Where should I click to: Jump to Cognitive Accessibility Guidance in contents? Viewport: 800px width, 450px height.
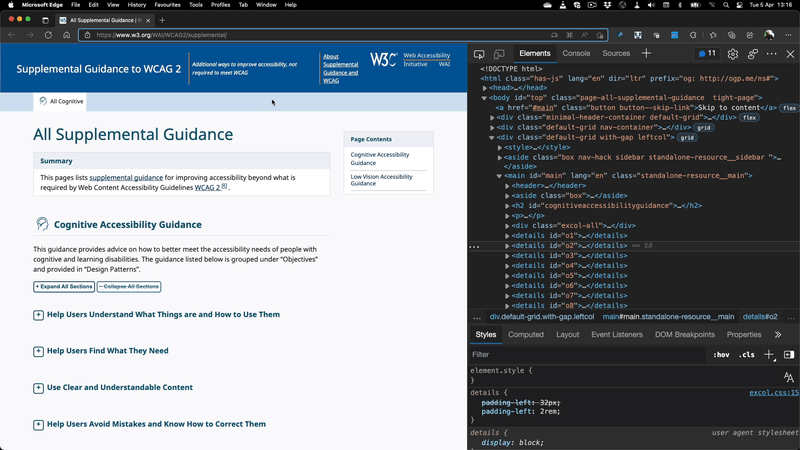tap(380, 159)
